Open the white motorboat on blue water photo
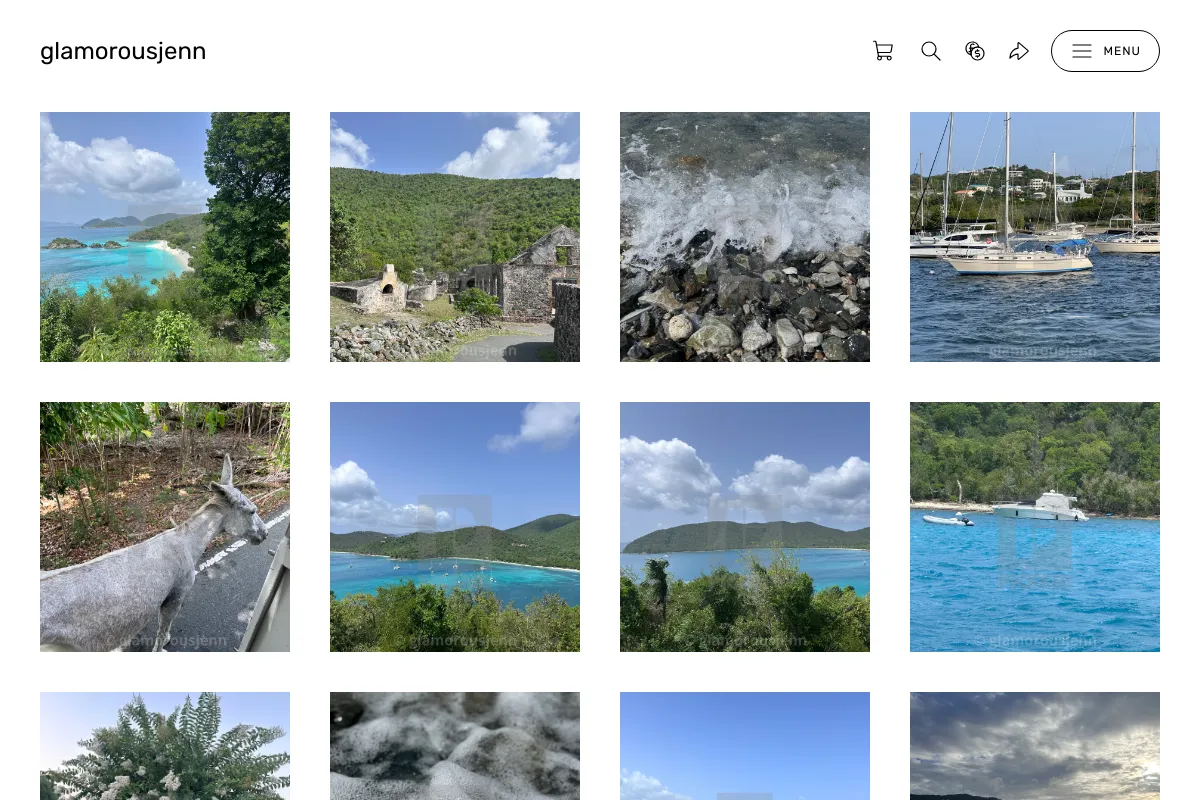This screenshot has height=800, width=1200. pos(1035,527)
